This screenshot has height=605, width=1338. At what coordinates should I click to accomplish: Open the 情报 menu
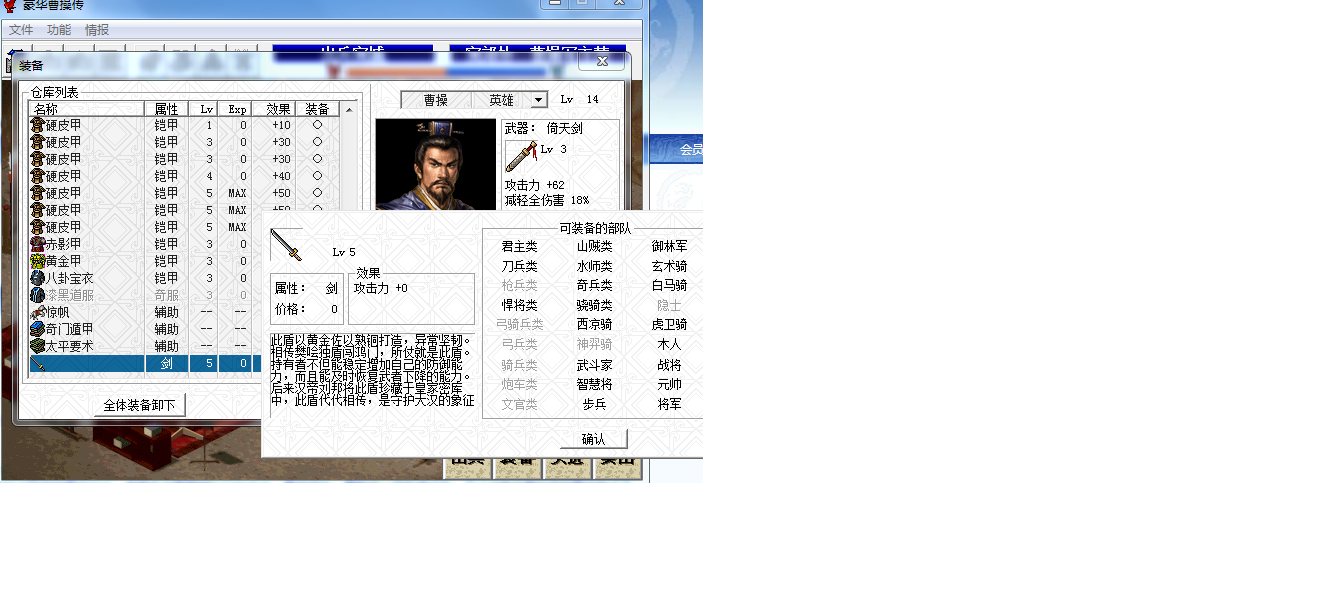97,30
